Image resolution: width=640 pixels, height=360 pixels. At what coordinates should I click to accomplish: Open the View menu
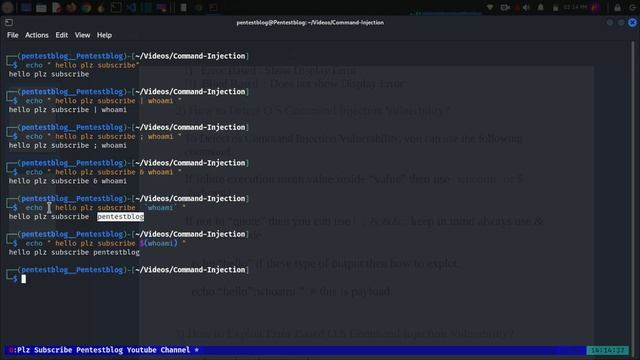click(x=82, y=35)
